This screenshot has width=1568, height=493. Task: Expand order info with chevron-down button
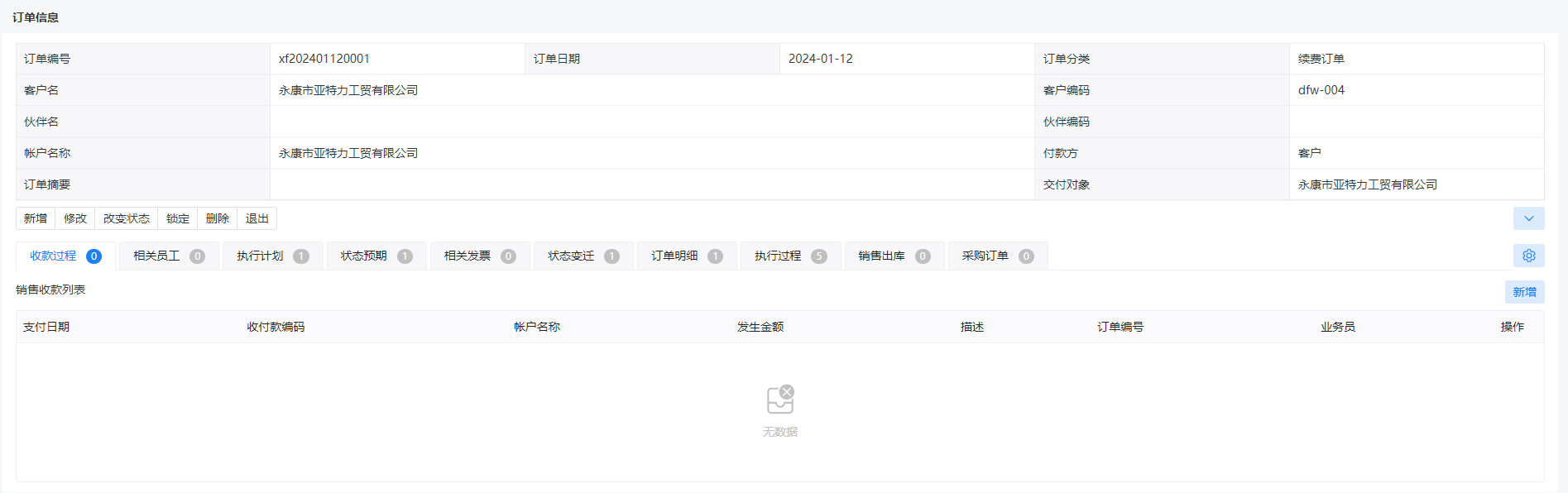(x=1528, y=218)
